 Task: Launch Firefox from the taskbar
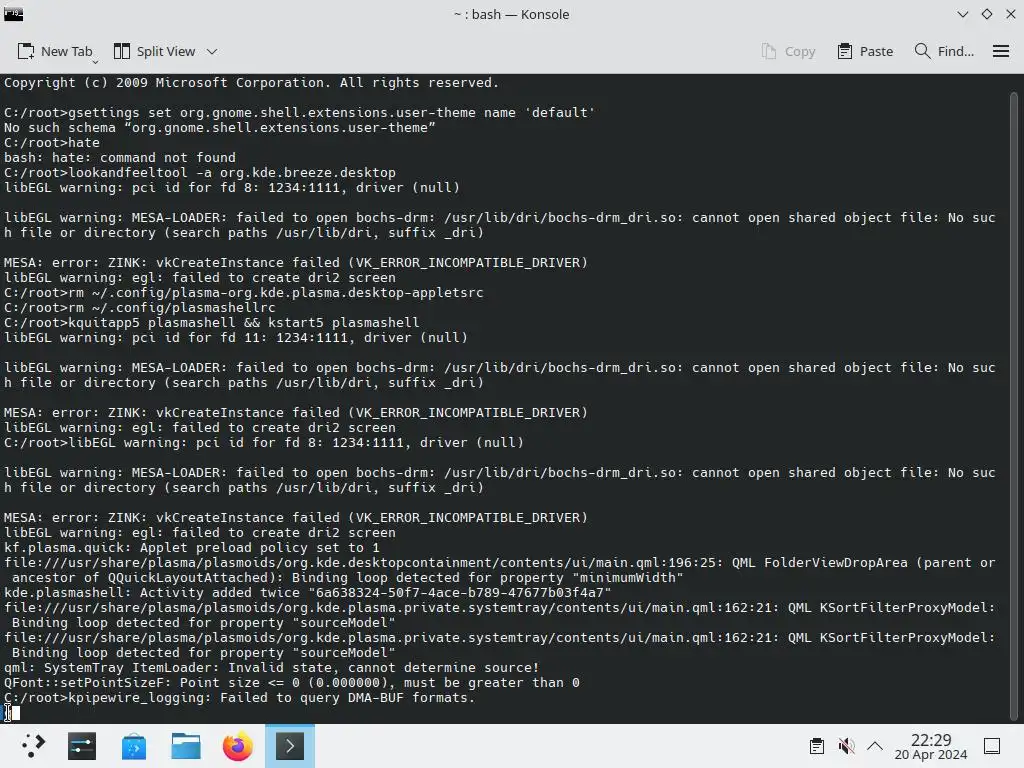coord(238,746)
